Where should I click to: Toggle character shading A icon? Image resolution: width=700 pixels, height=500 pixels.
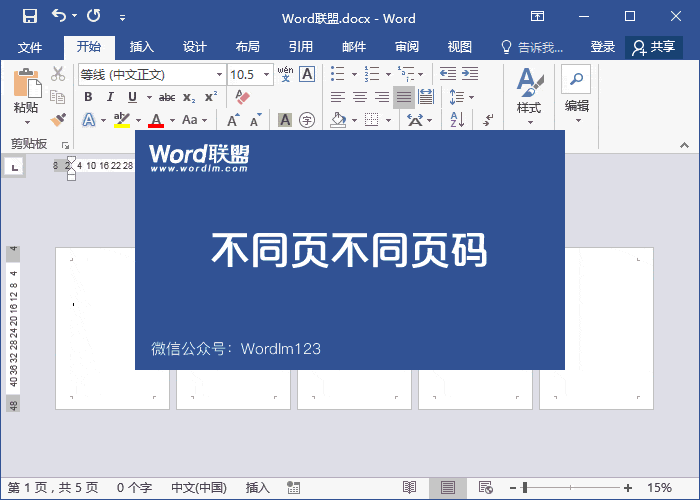pyautogui.click(x=285, y=120)
